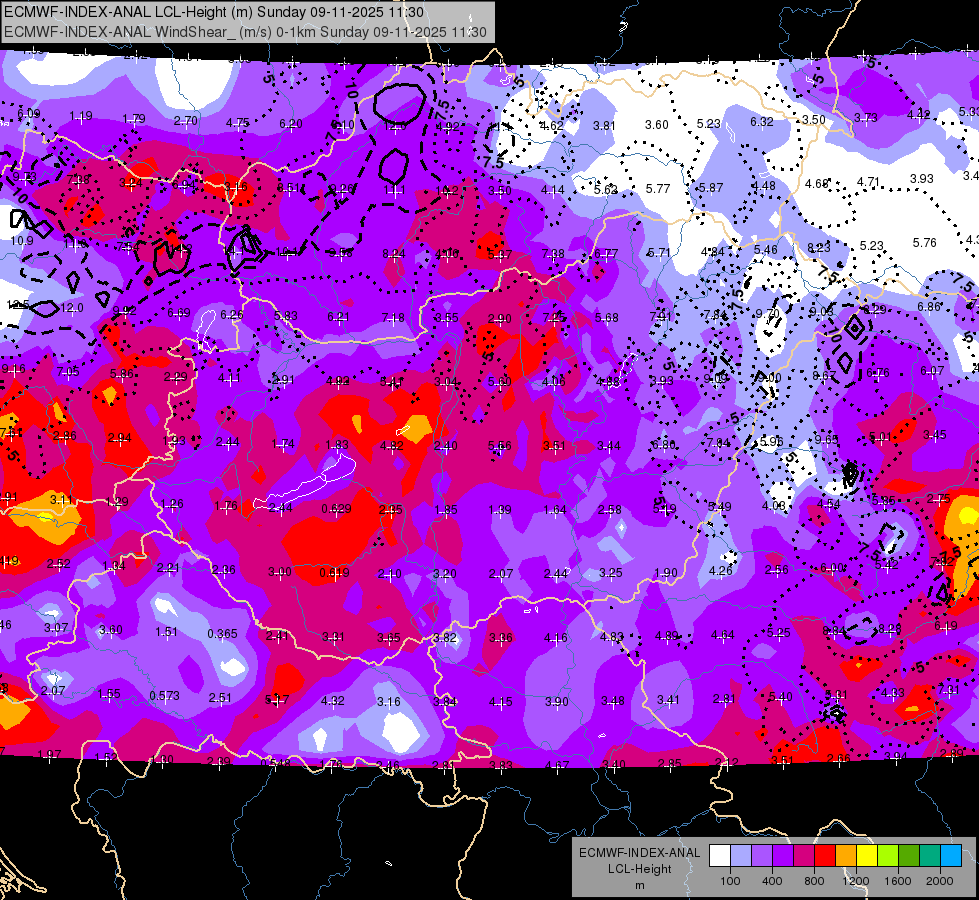The image size is (979, 900).
Task: Click the legend text 'LCL-Height'
Action: pyautogui.click(x=639, y=869)
